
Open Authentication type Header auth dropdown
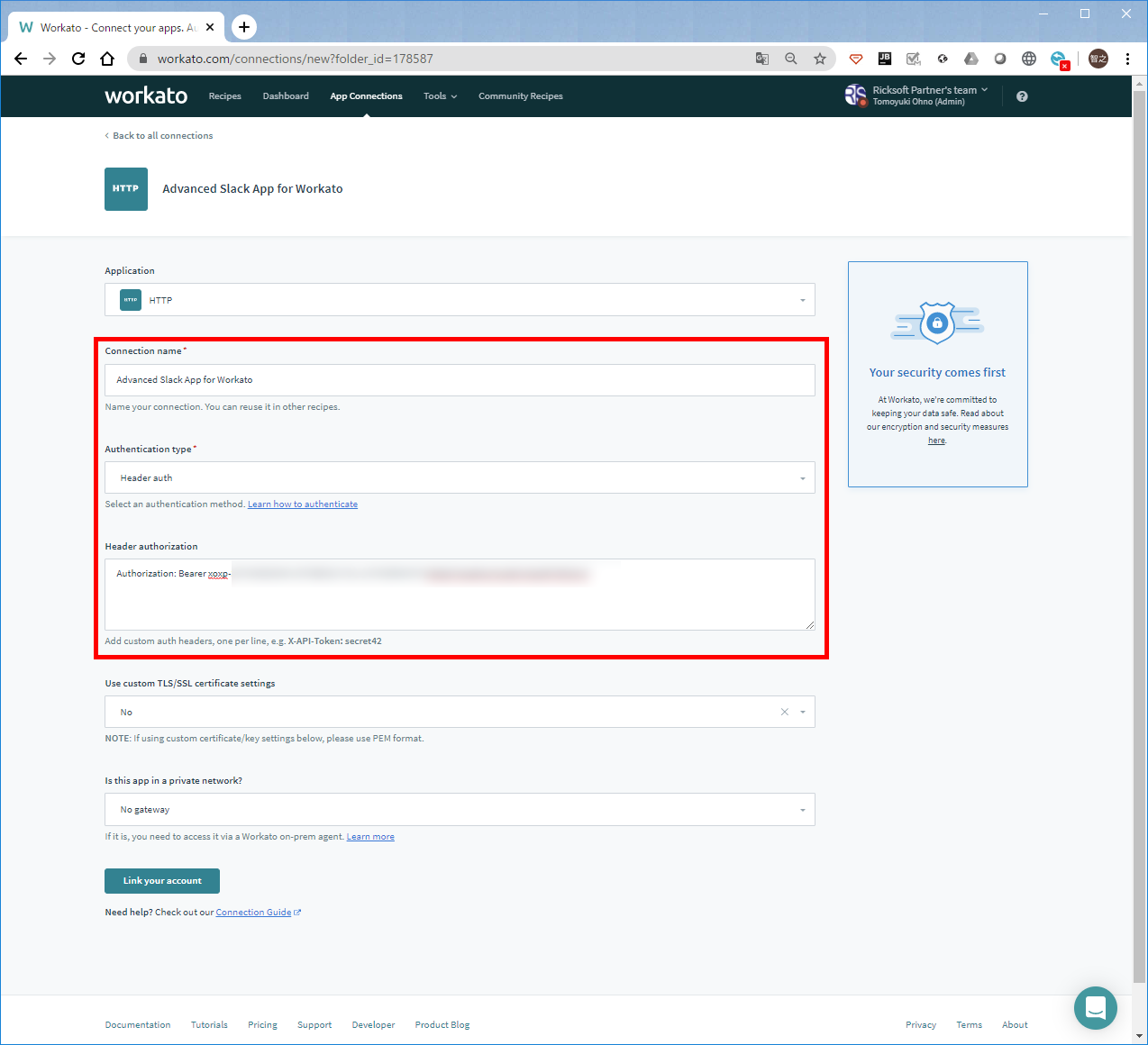(x=460, y=477)
